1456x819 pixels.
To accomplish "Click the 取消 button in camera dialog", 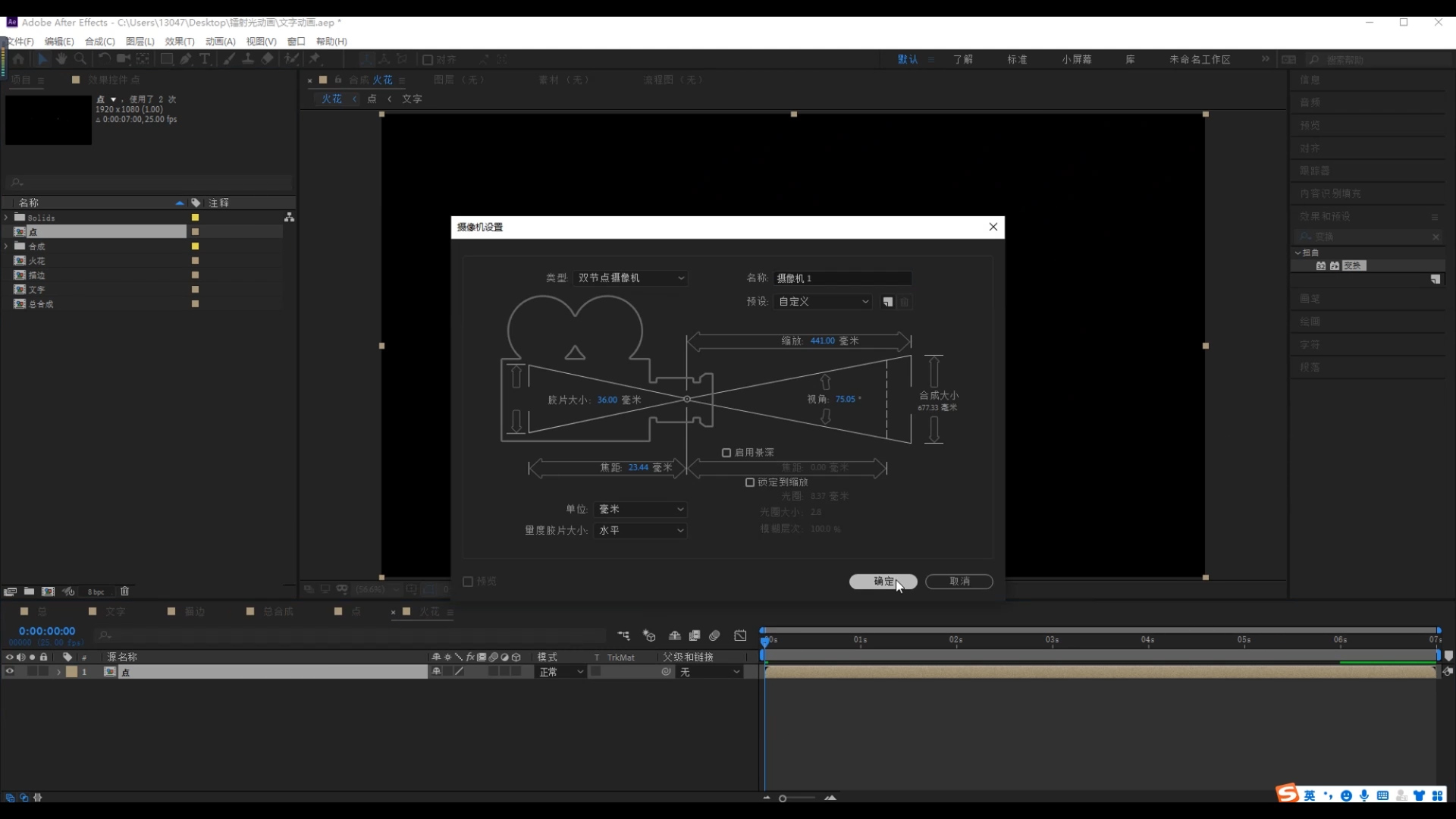I will click(959, 582).
